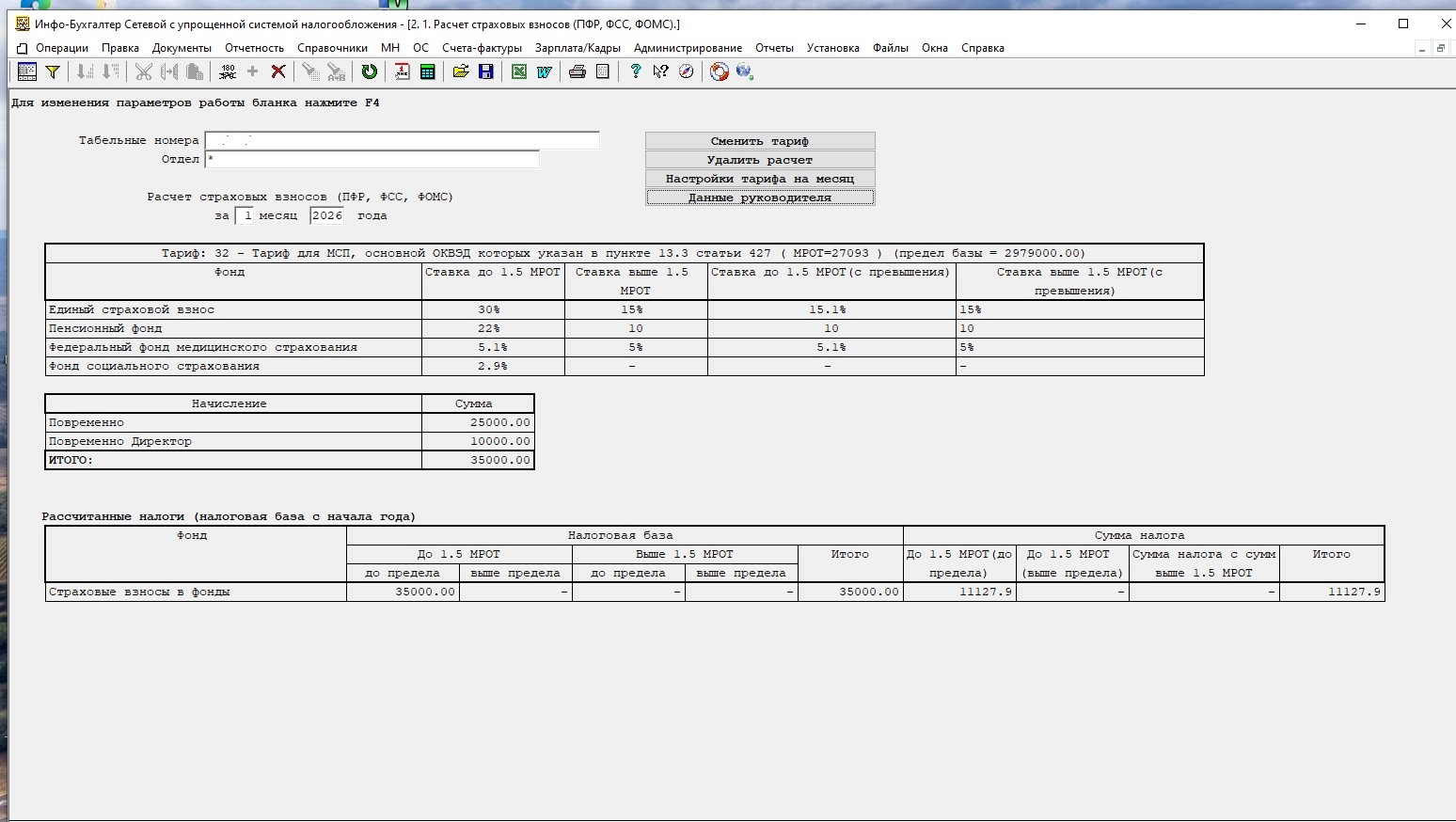Open the calendar icon in toolbar
The width and height of the screenshot is (1456, 822).
click(402, 71)
